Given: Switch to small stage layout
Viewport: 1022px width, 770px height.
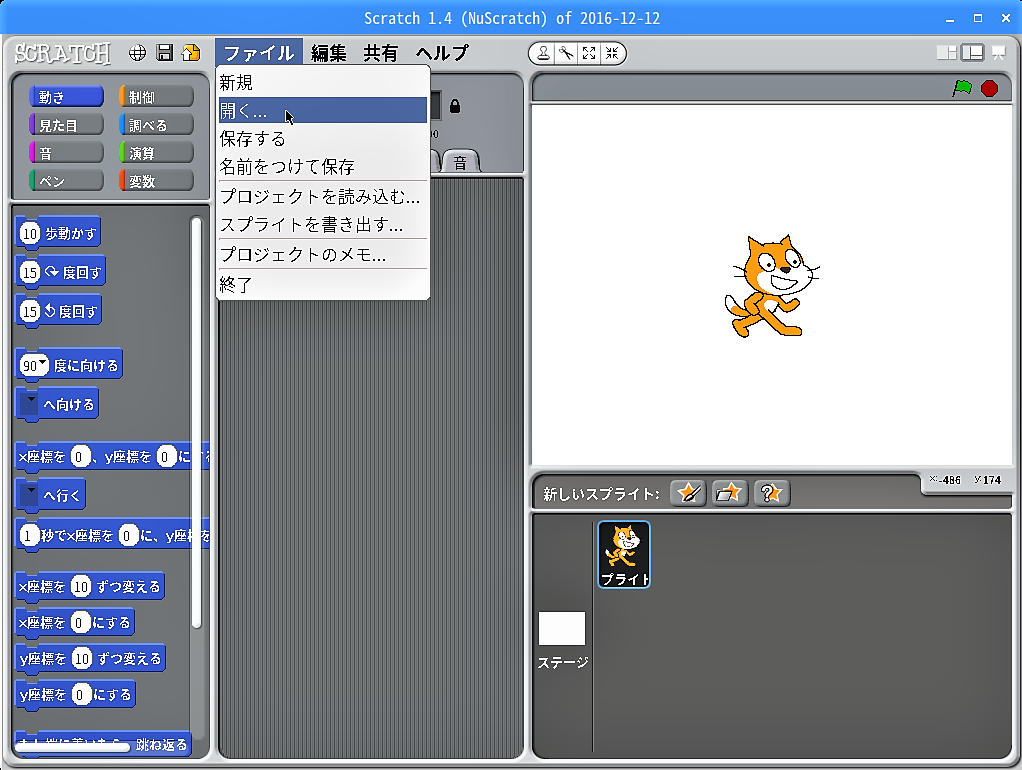Looking at the screenshot, I should tap(946, 53).
